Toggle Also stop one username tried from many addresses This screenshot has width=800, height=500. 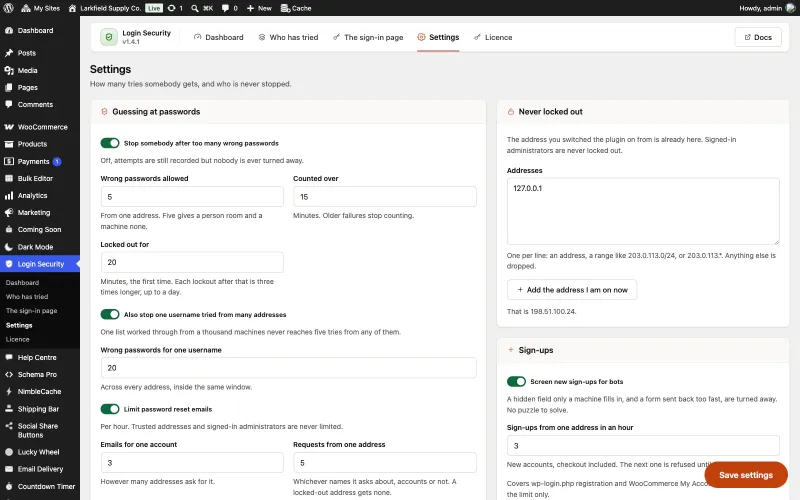click(x=110, y=315)
